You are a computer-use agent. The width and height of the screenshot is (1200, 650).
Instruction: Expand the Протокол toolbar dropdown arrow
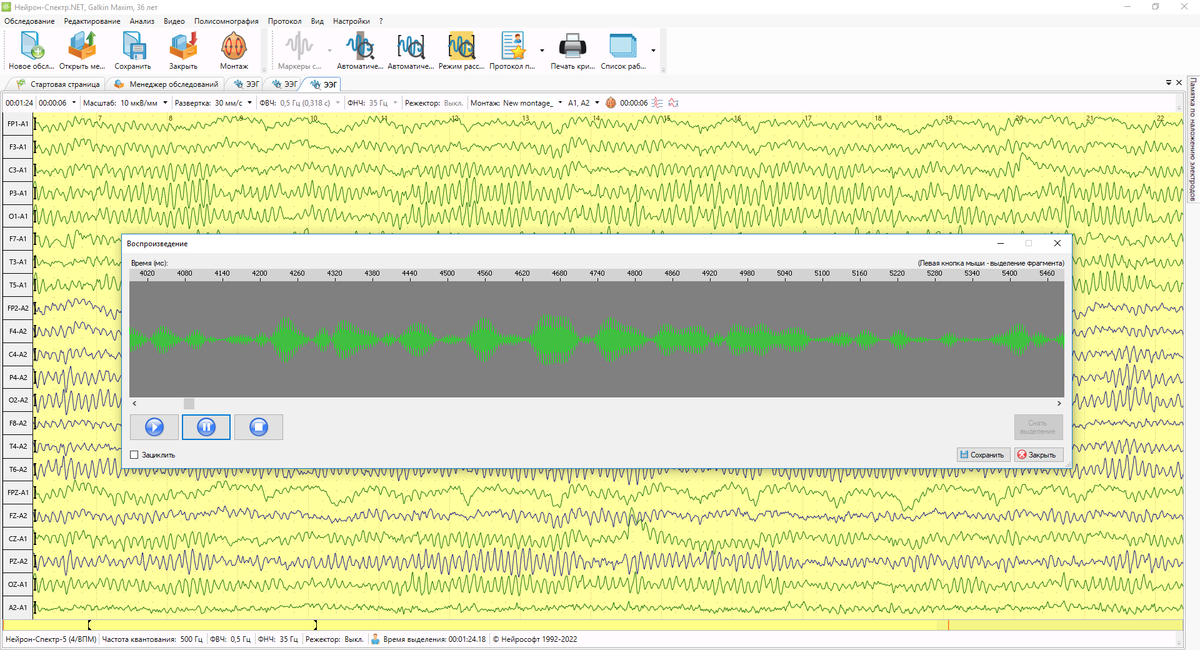[542, 49]
